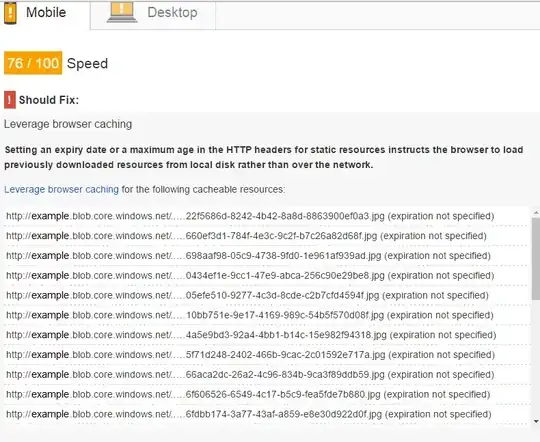The width and height of the screenshot is (540, 442).
Task: Click the Should Fix: label
Action: [x=49, y=100]
